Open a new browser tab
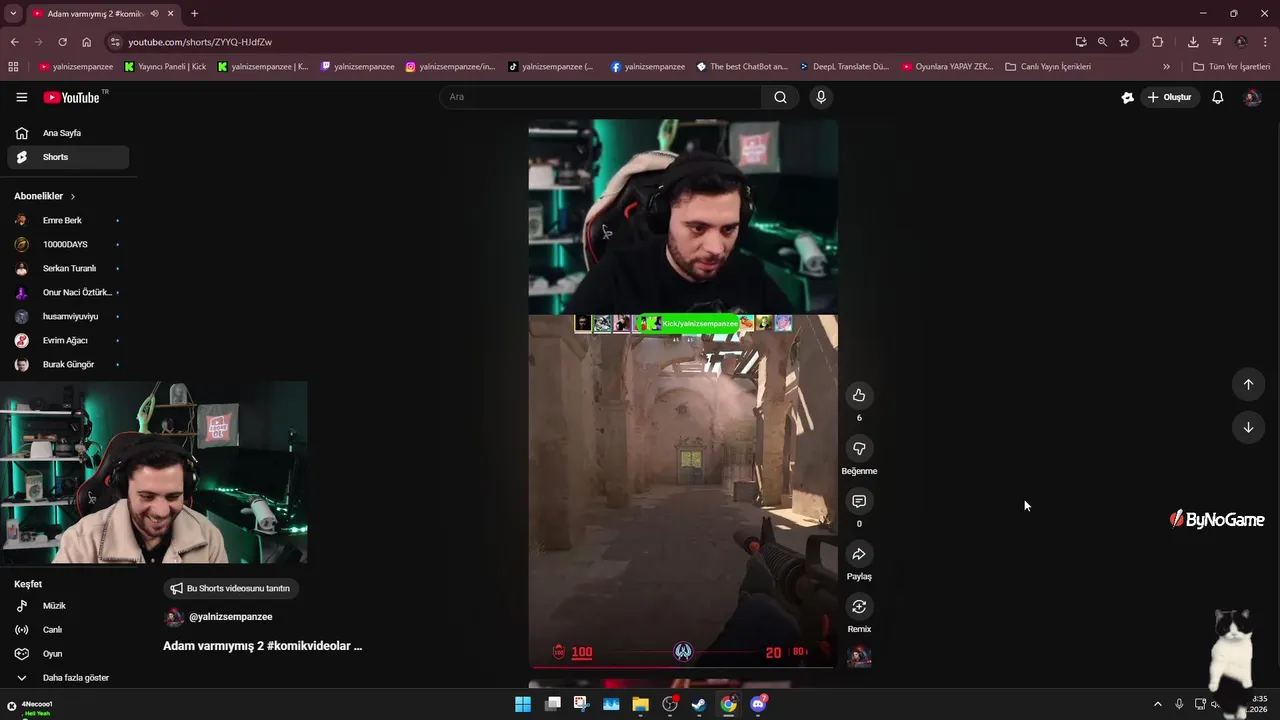The image size is (1280, 720). pos(194,13)
